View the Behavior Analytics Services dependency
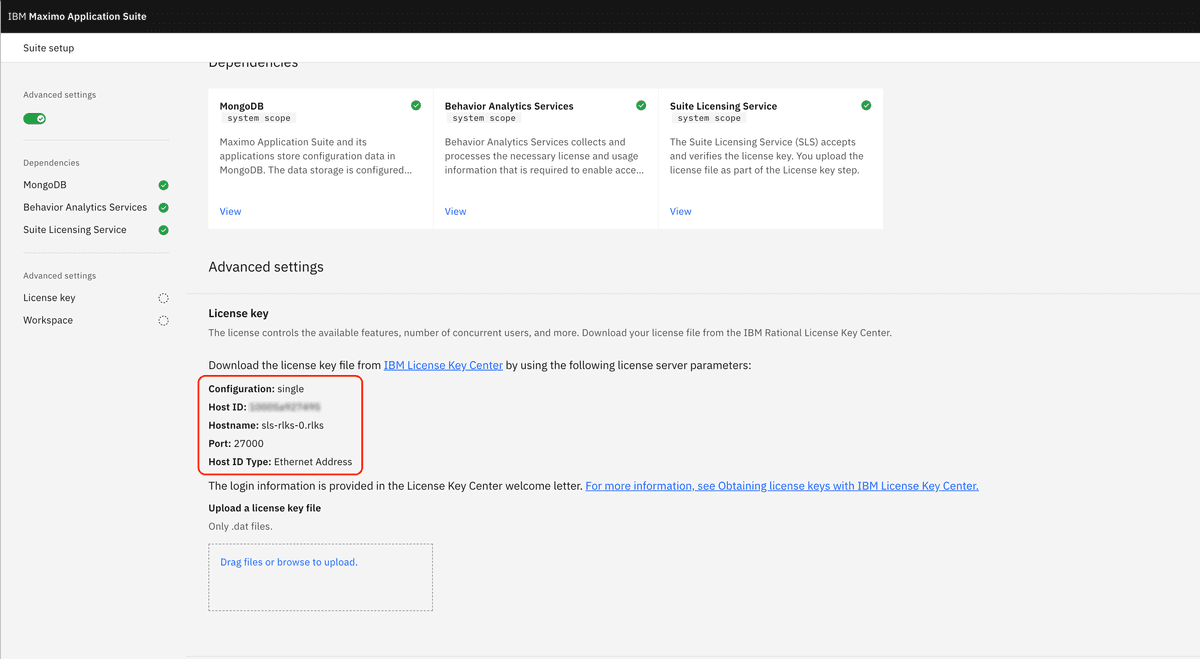Image resolution: width=1200 pixels, height=659 pixels. [455, 211]
